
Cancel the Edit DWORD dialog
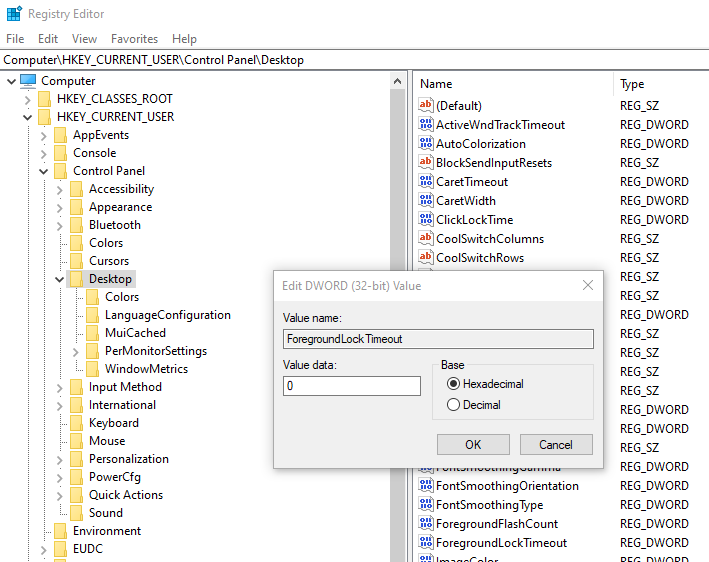coord(556,444)
